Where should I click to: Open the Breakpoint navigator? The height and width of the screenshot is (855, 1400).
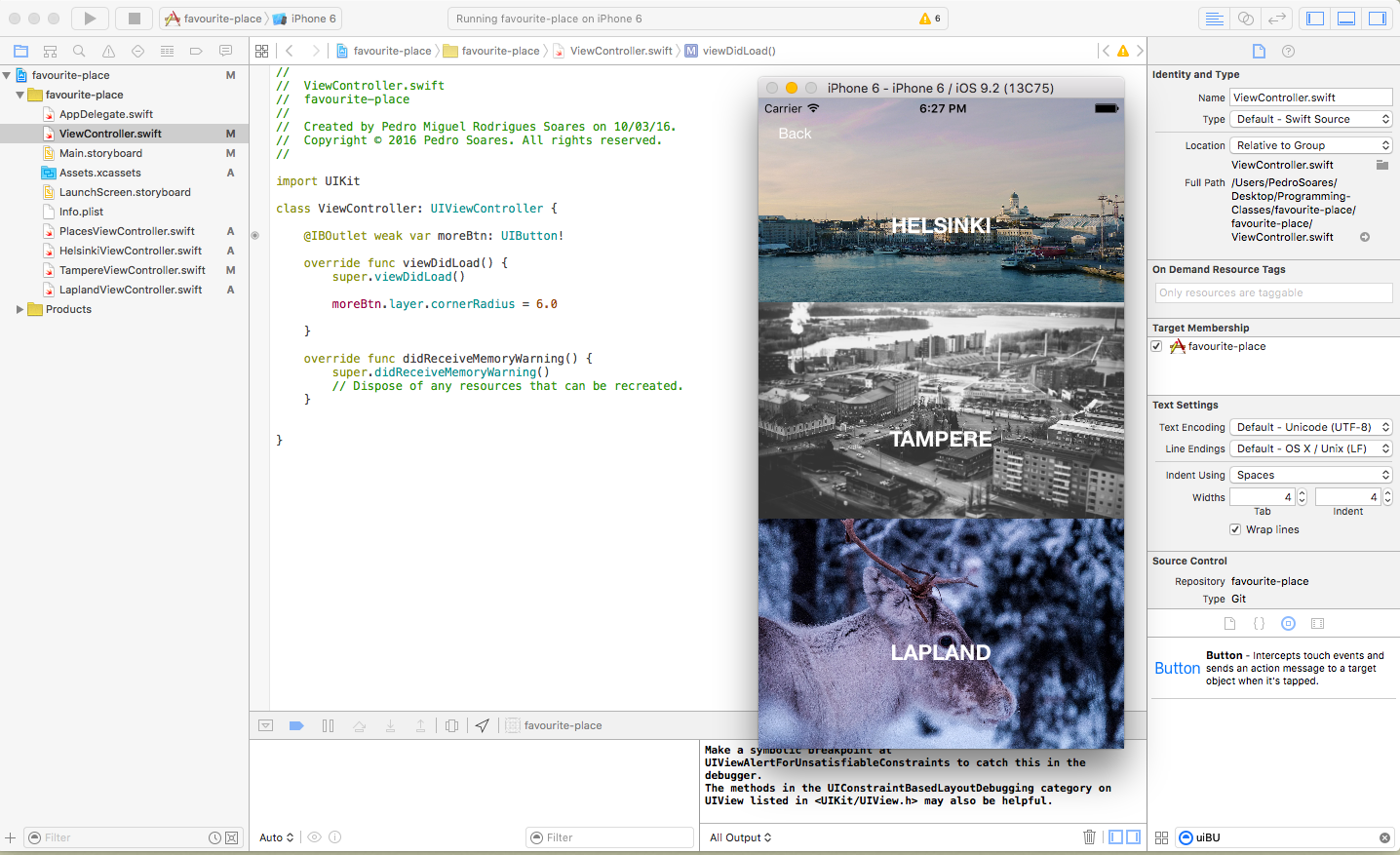(x=196, y=51)
